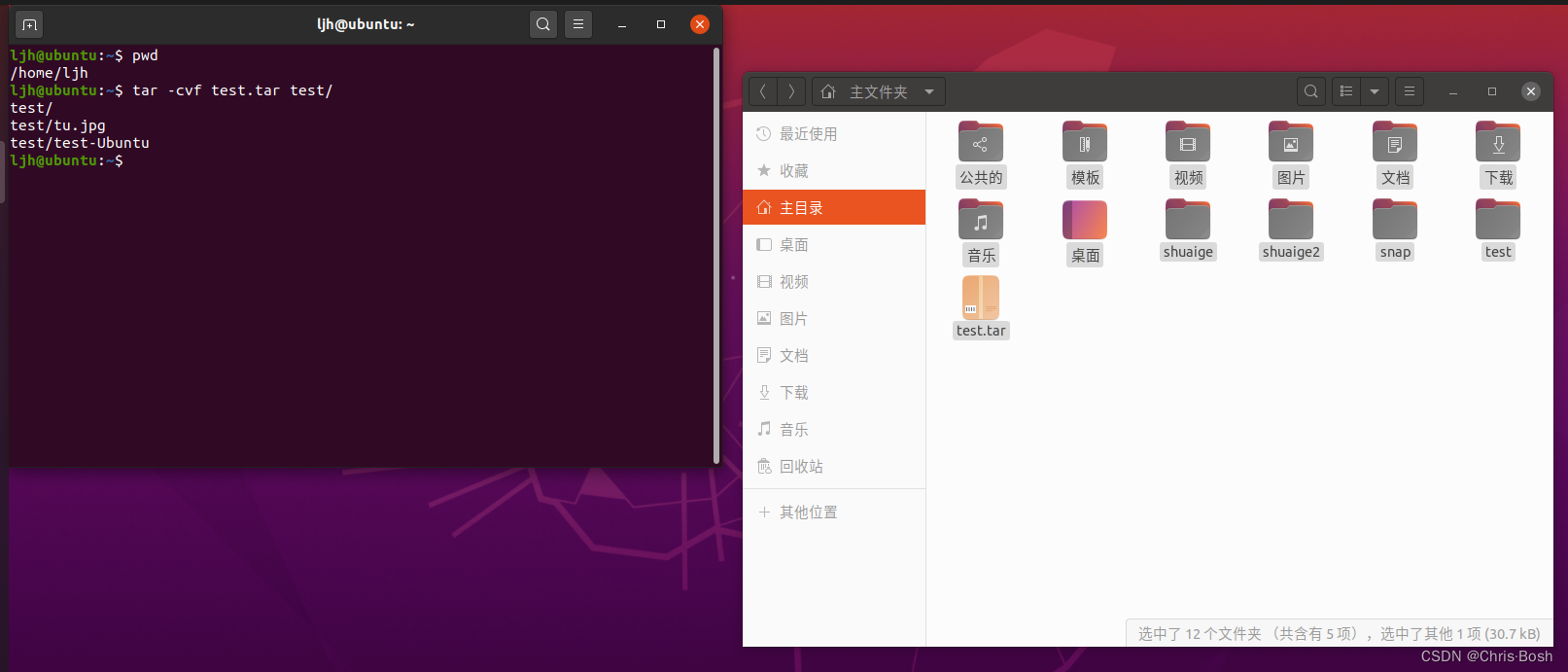Click the tar -cvf command line
The image size is (1568, 672).
click(171, 90)
